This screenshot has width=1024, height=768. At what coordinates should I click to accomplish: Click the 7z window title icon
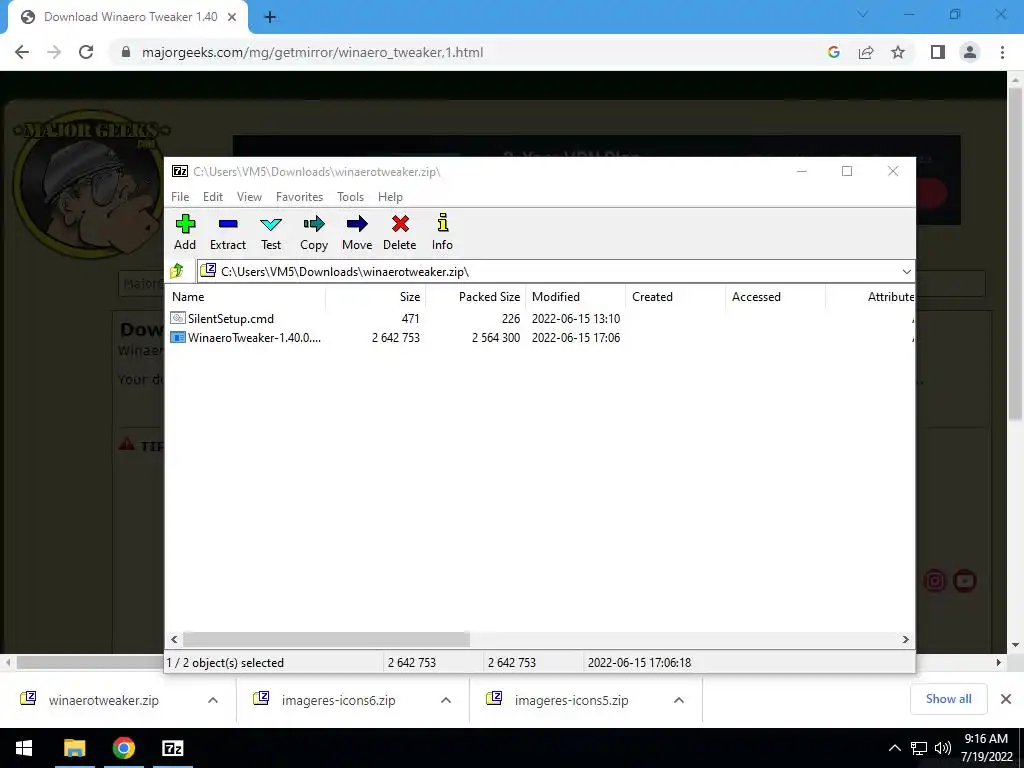pos(180,172)
